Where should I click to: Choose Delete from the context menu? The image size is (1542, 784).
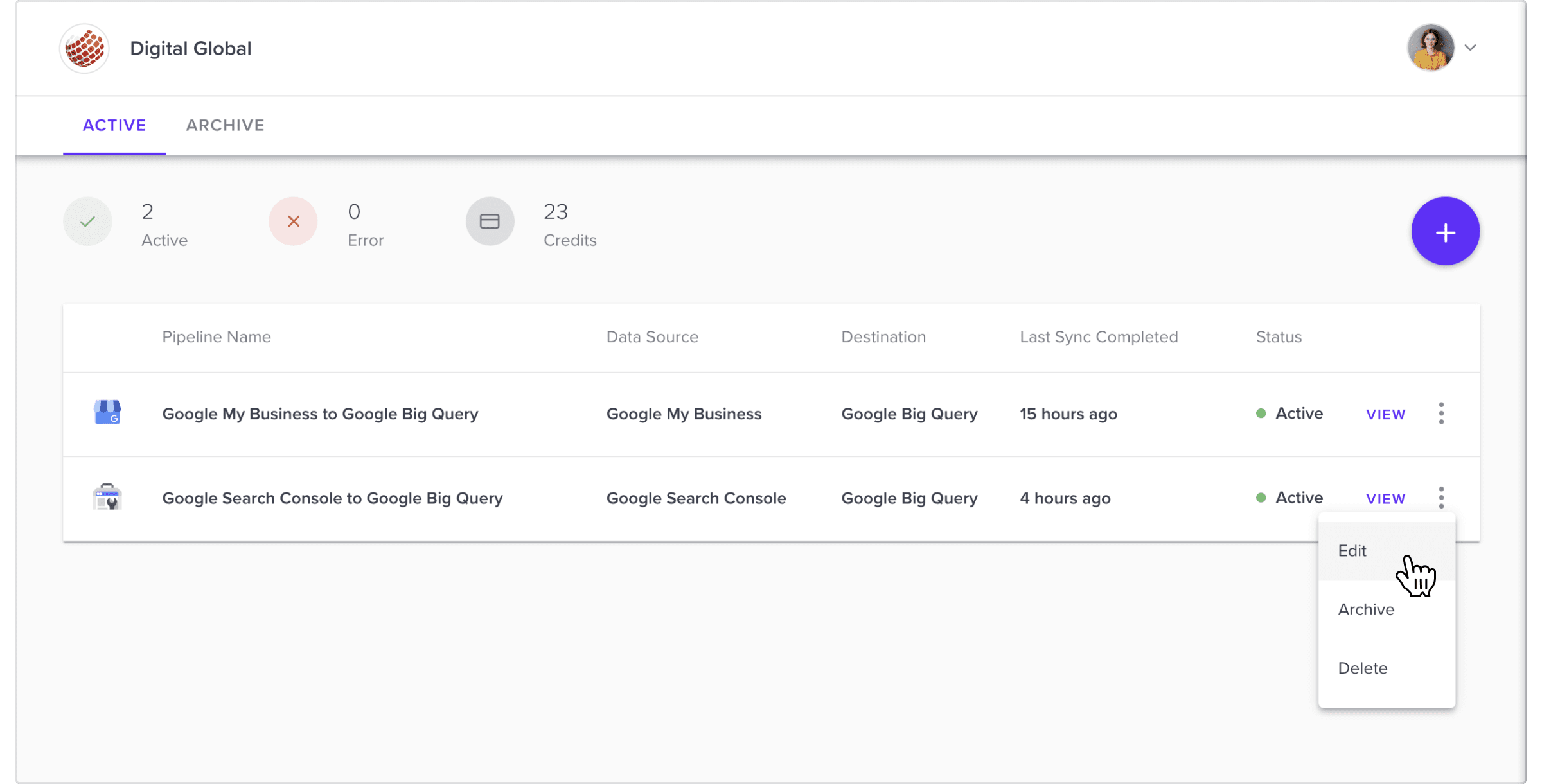pos(1387,668)
